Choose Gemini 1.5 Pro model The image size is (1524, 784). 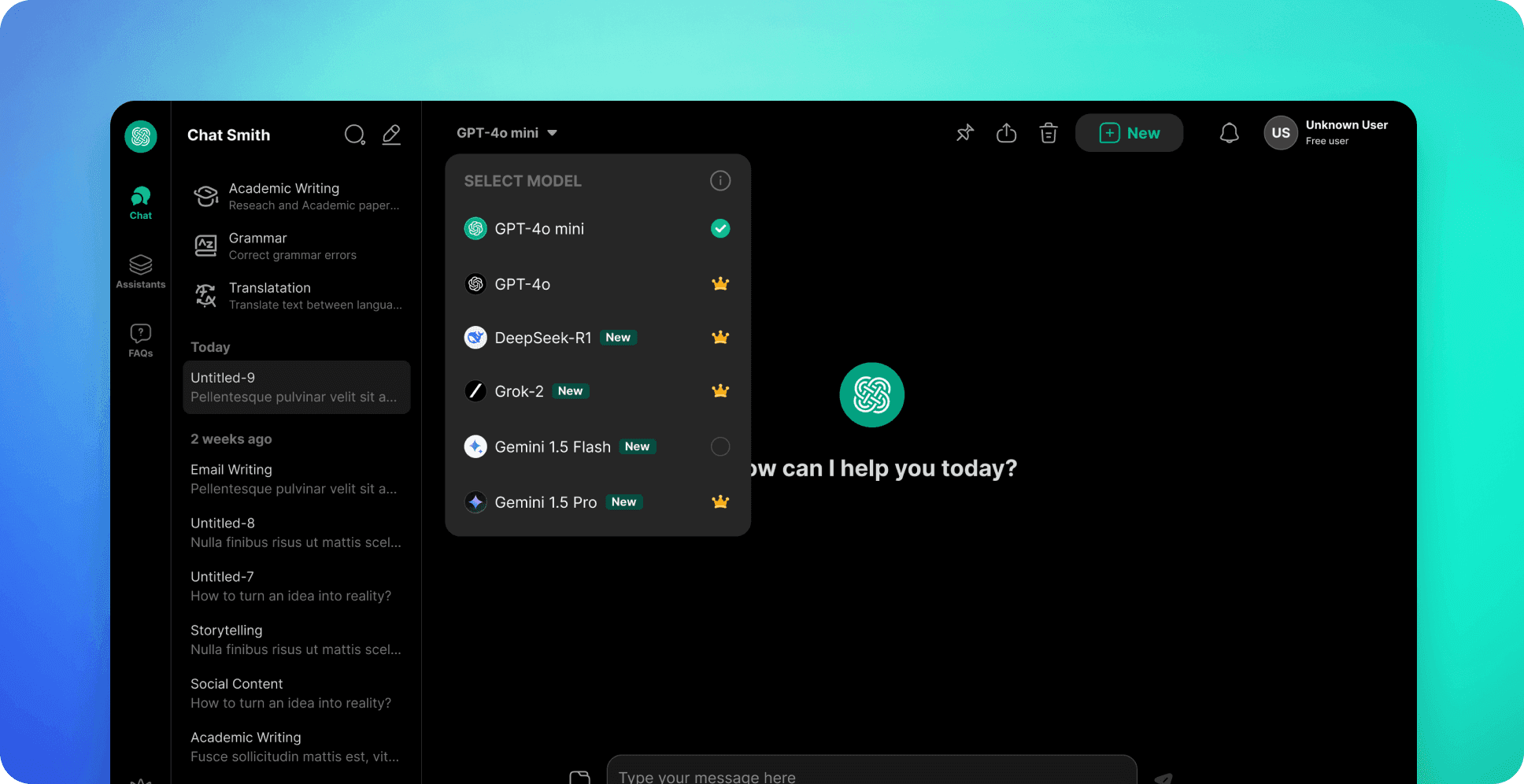coord(597,502)
